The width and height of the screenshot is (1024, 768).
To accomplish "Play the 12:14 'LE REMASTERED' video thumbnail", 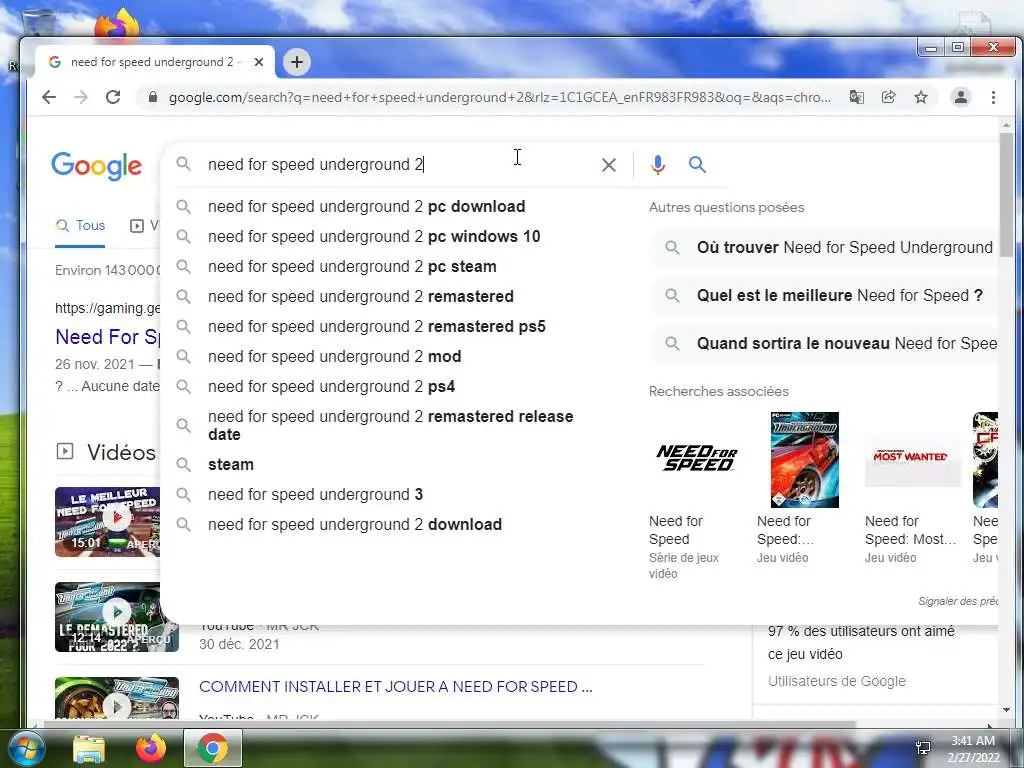I will (x=116, y=617).
